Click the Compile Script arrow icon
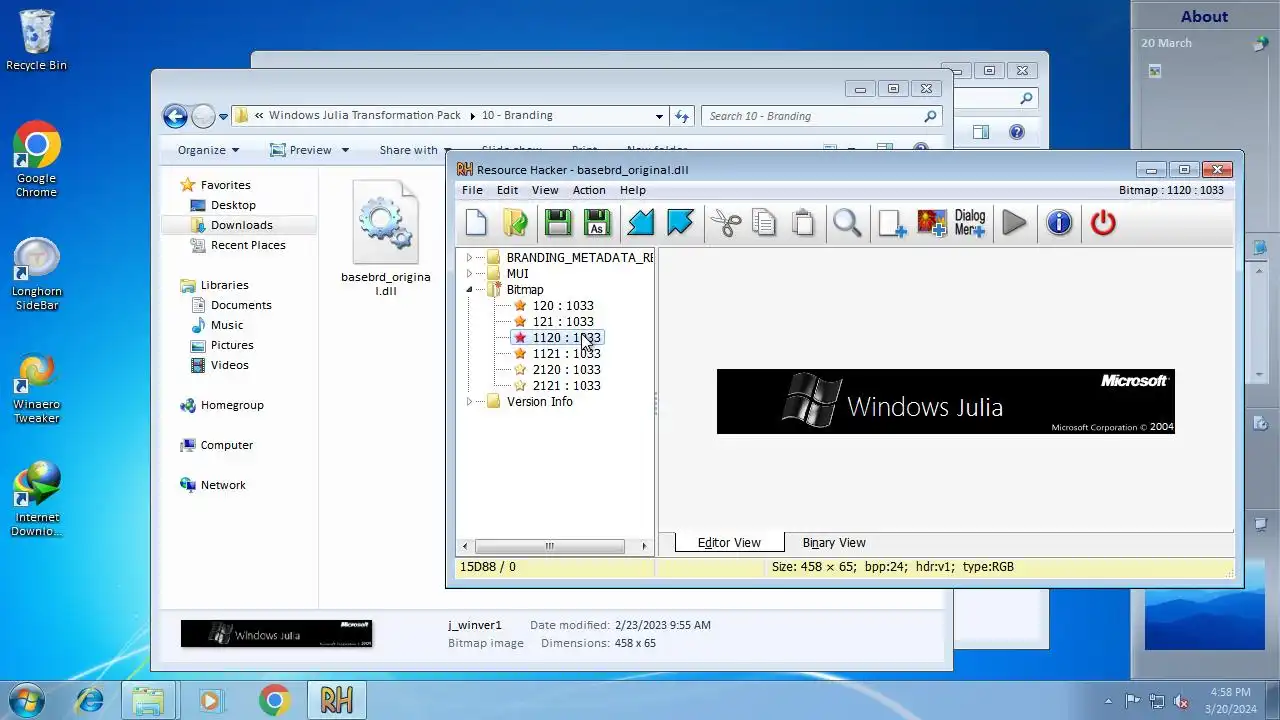This screenshot has width=1280, height=720. click(641, 222)
